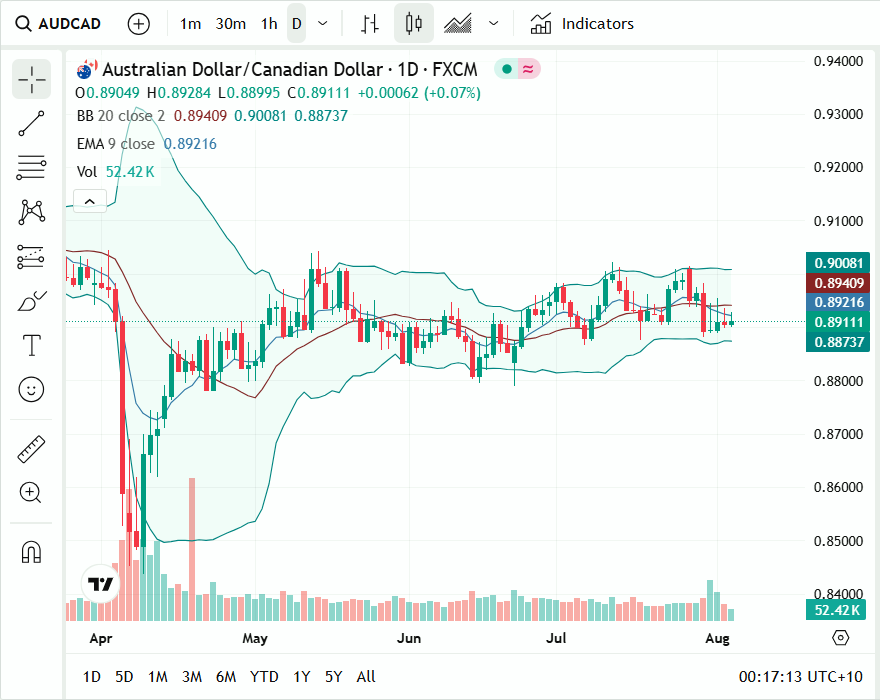Select the brush drawing tool

pos(32,301)
